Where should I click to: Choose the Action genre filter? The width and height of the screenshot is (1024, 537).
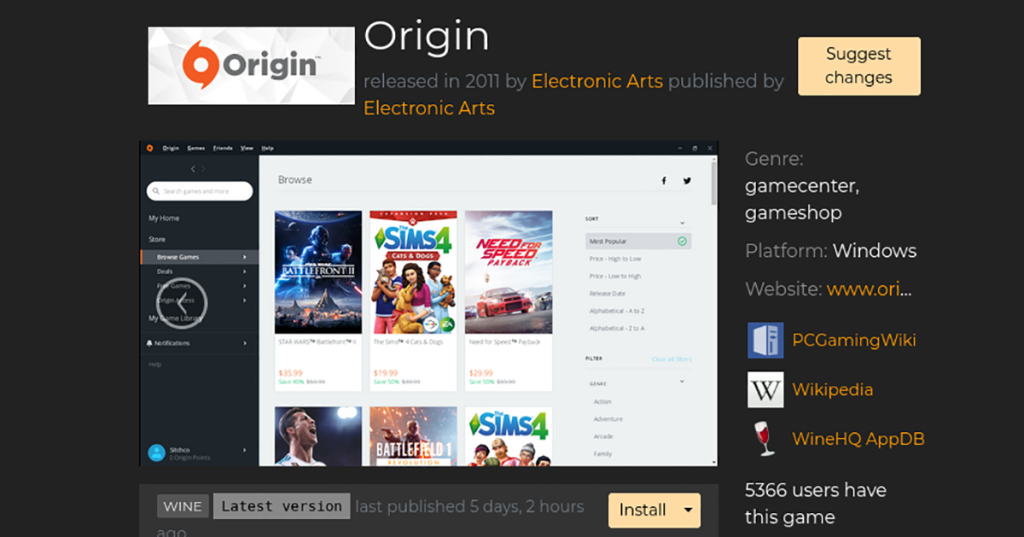[x=602, y=402]
